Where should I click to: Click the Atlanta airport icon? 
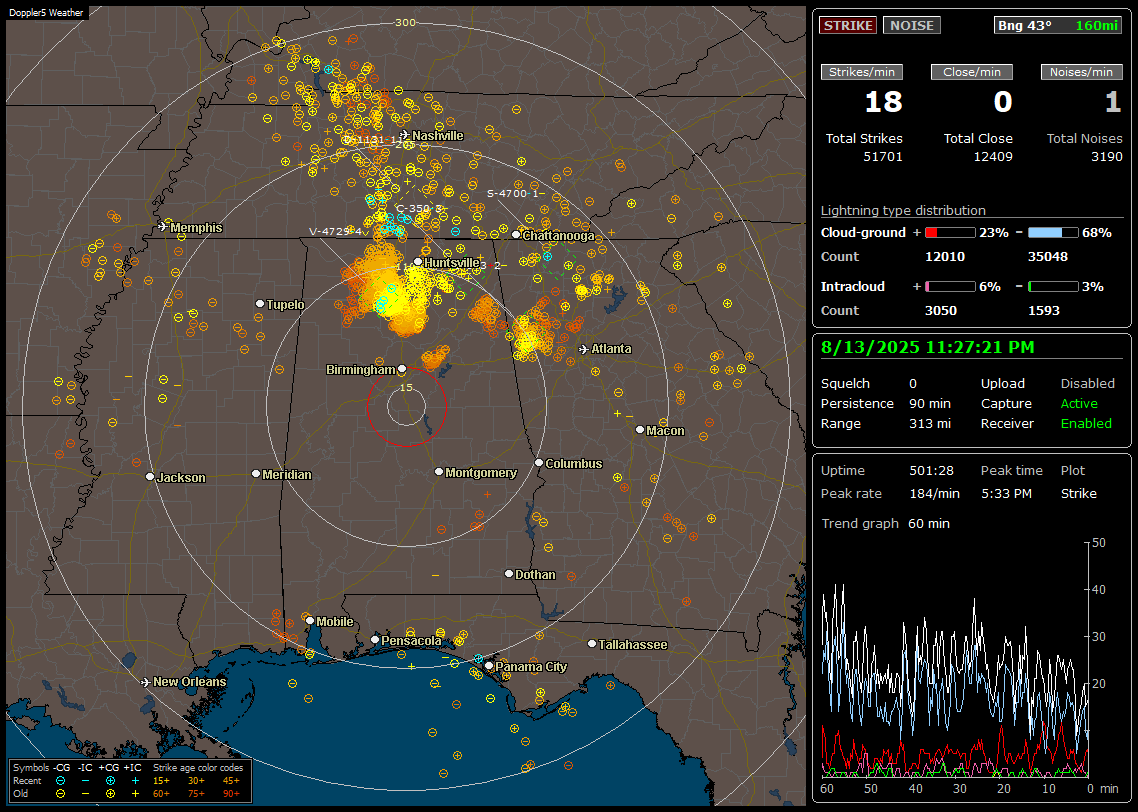(584, 349)
